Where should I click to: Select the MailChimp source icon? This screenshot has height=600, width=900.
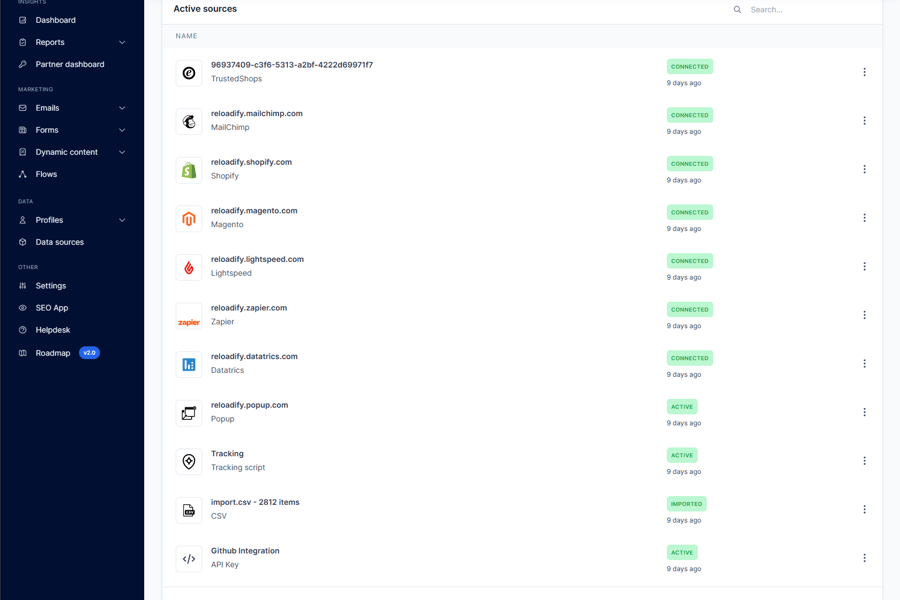(189, 120)
